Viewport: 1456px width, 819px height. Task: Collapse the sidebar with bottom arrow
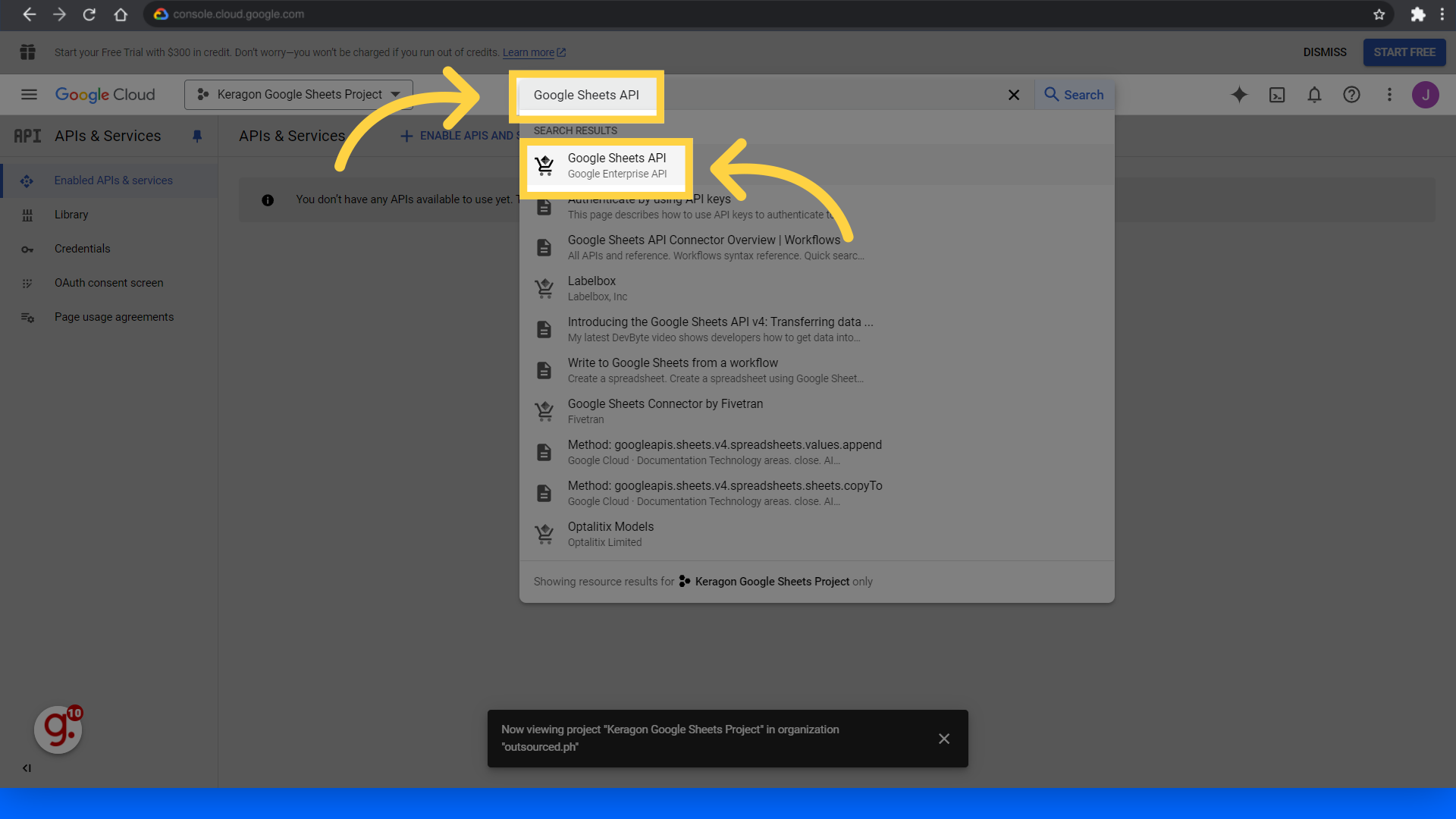[27, 768]
